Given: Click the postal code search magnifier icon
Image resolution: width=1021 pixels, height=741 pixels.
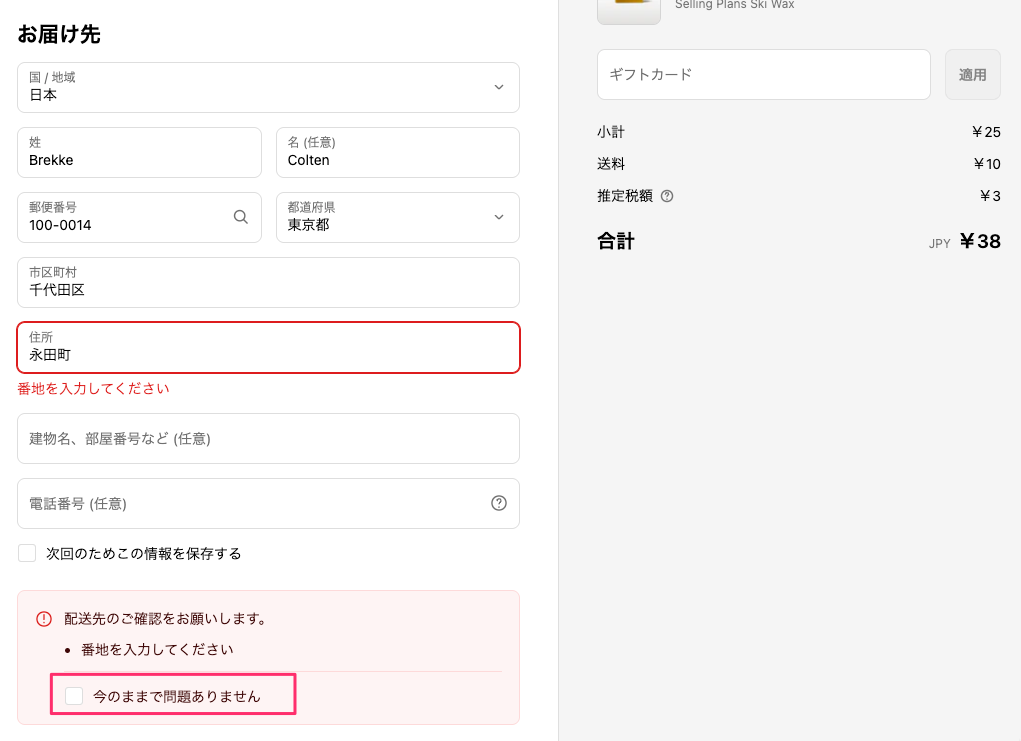Looking at the screenshot, I should point(241,217).
